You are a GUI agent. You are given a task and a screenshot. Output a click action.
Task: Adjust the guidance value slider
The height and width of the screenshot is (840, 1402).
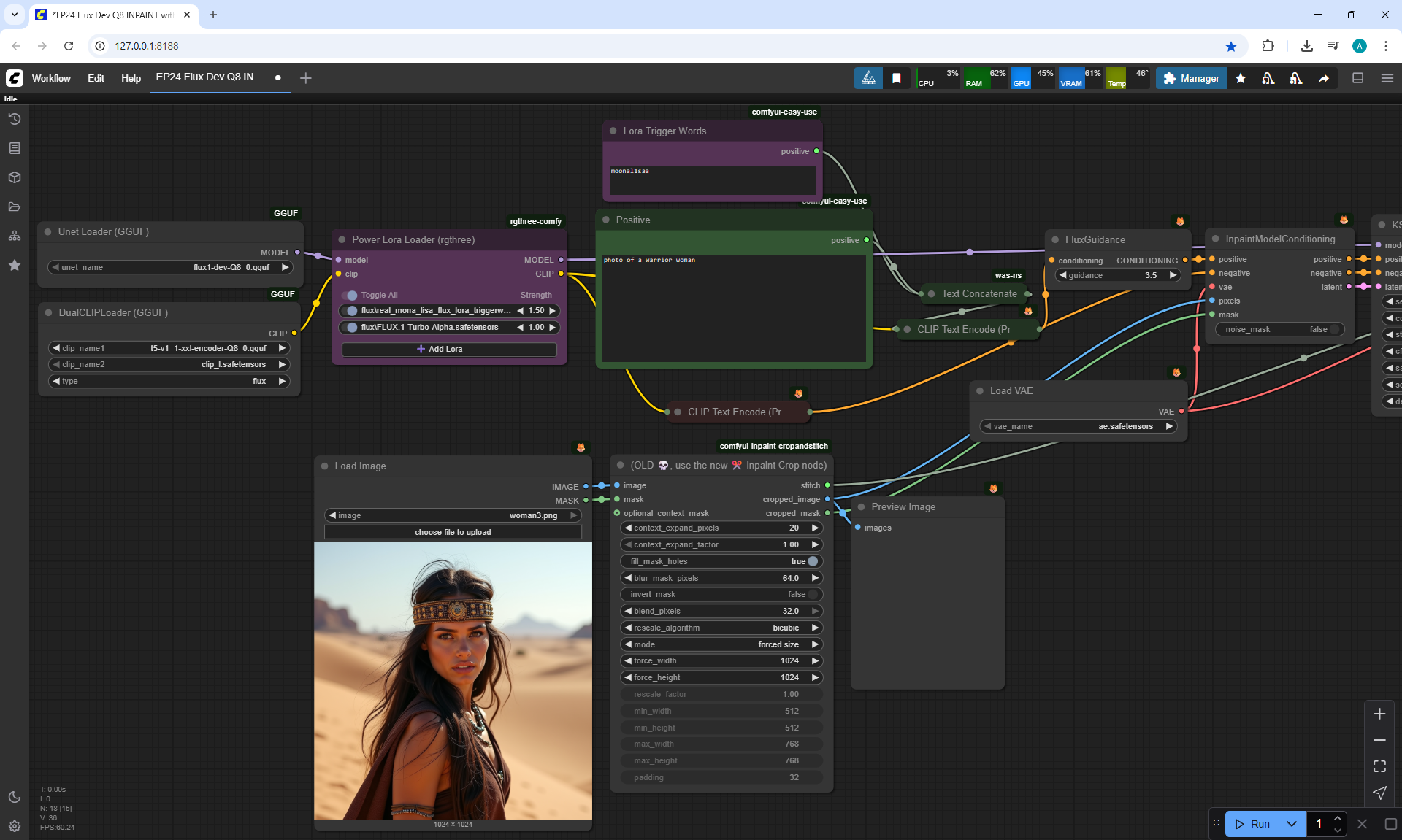click(x=1117, y=275)
